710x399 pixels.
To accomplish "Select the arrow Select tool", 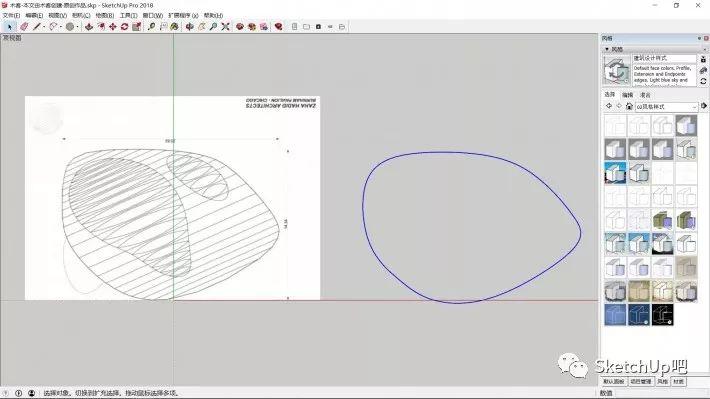I will [x=10, y=27].
